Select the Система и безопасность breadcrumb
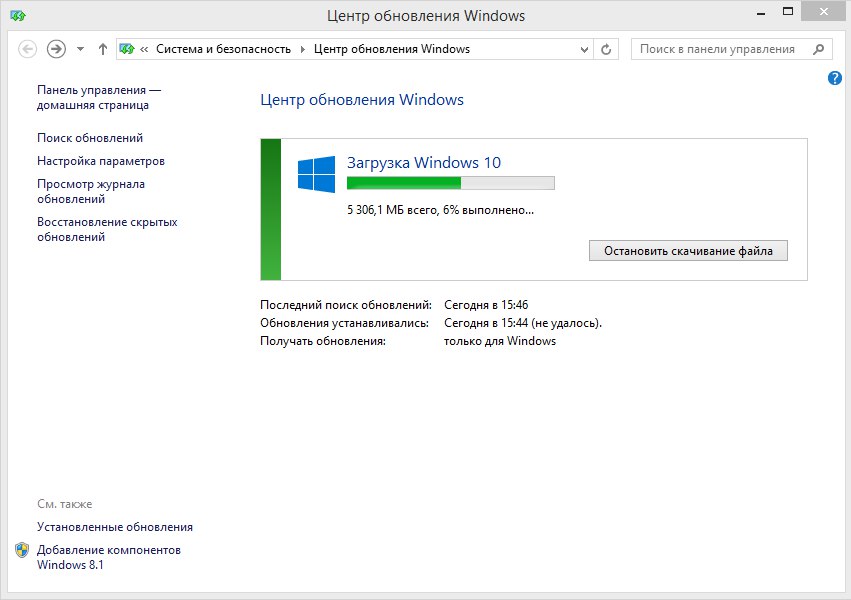This screenshot has width=851, height=600. coord(224,49)
